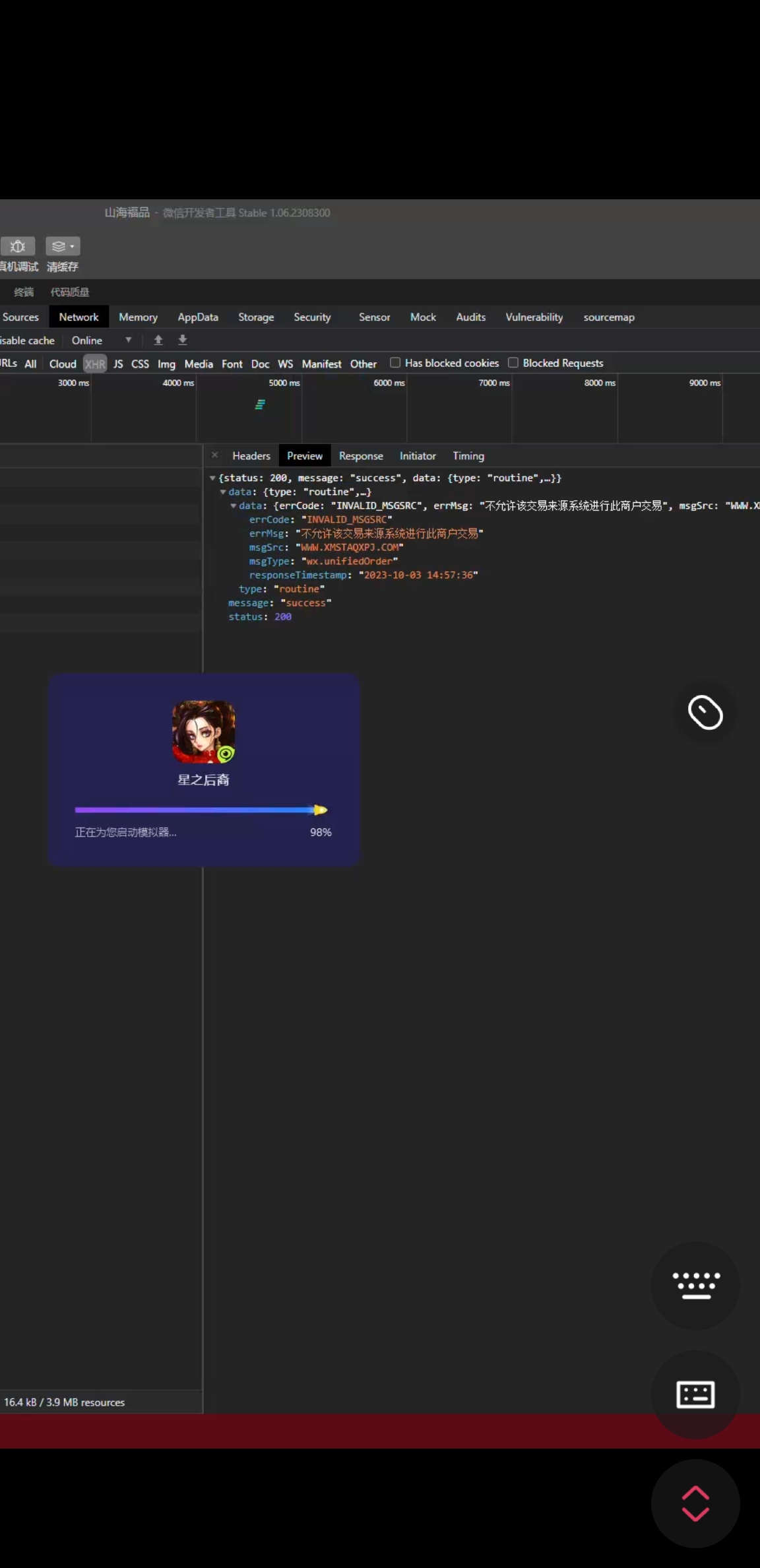Collapse the root status object in Preview
Image resolution: width=760 pixels, height=1568 pixels.
tap(212, 478)
